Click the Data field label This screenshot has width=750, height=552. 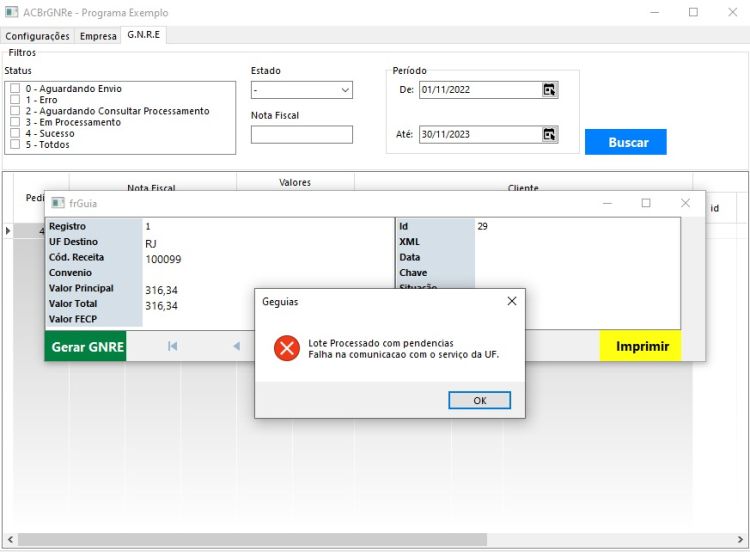tap(410, 257)
